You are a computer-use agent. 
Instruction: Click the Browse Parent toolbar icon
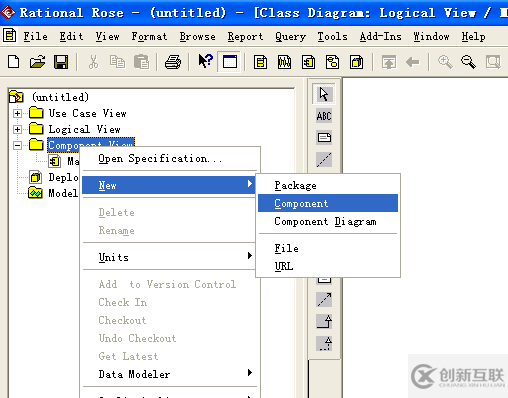389,62
